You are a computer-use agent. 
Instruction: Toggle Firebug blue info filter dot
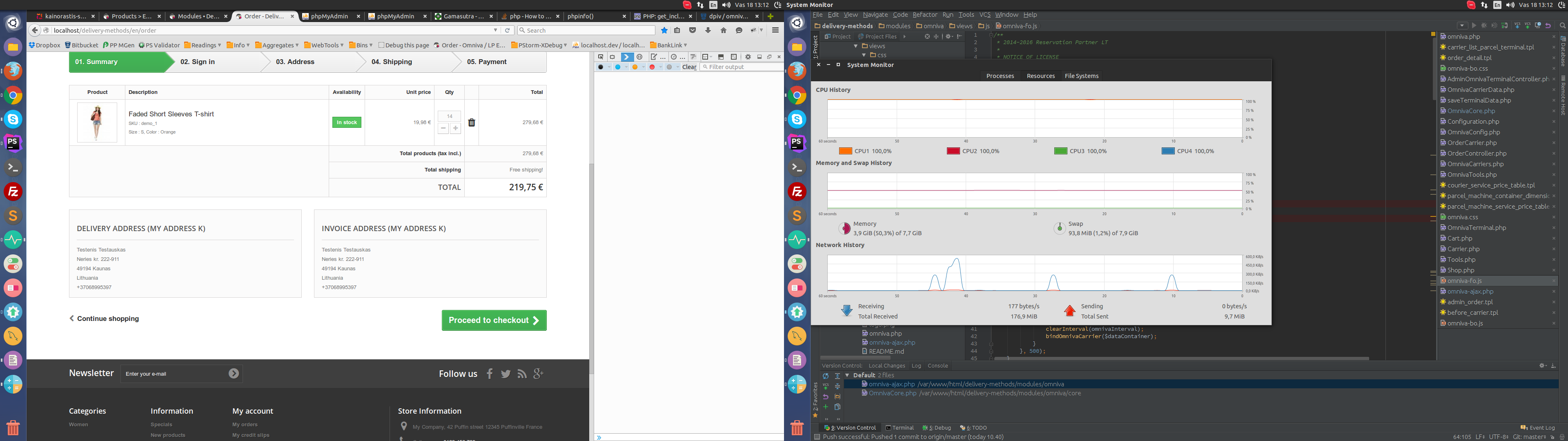click(618, 67)
